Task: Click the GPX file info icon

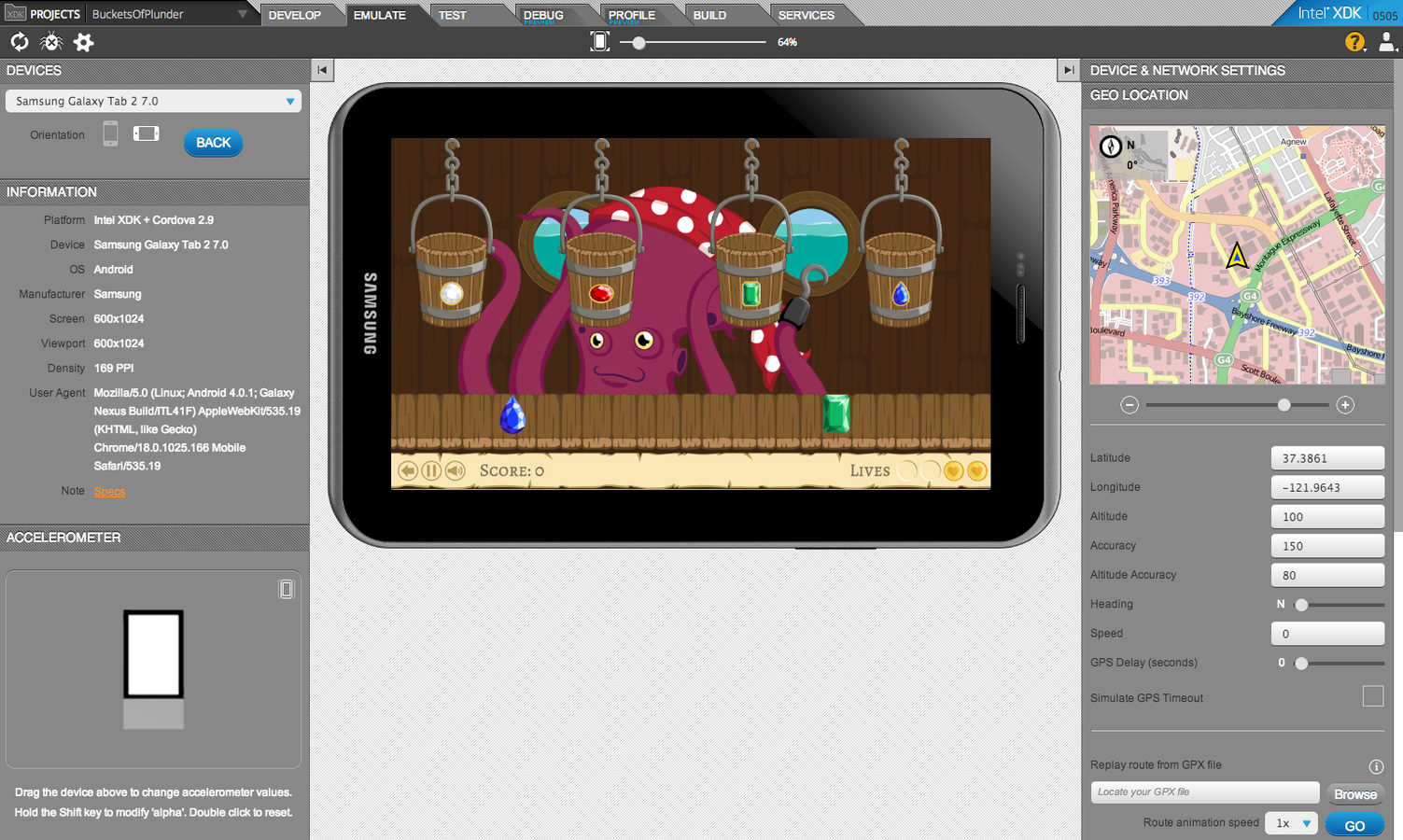Action: pyautogui.click(x=1376, y=766)
